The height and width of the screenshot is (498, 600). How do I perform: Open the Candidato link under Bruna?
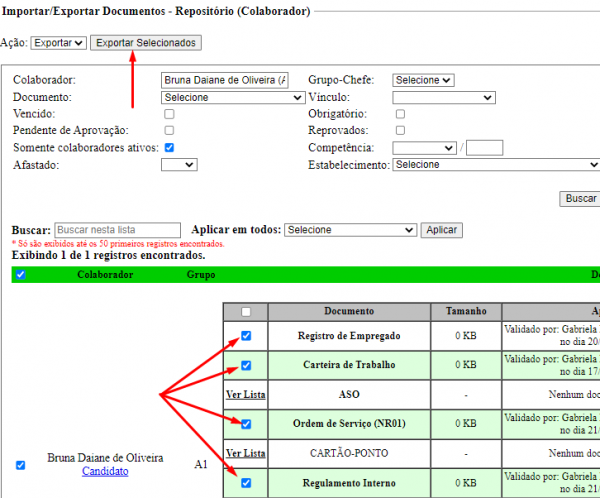[x=105, y=471]
